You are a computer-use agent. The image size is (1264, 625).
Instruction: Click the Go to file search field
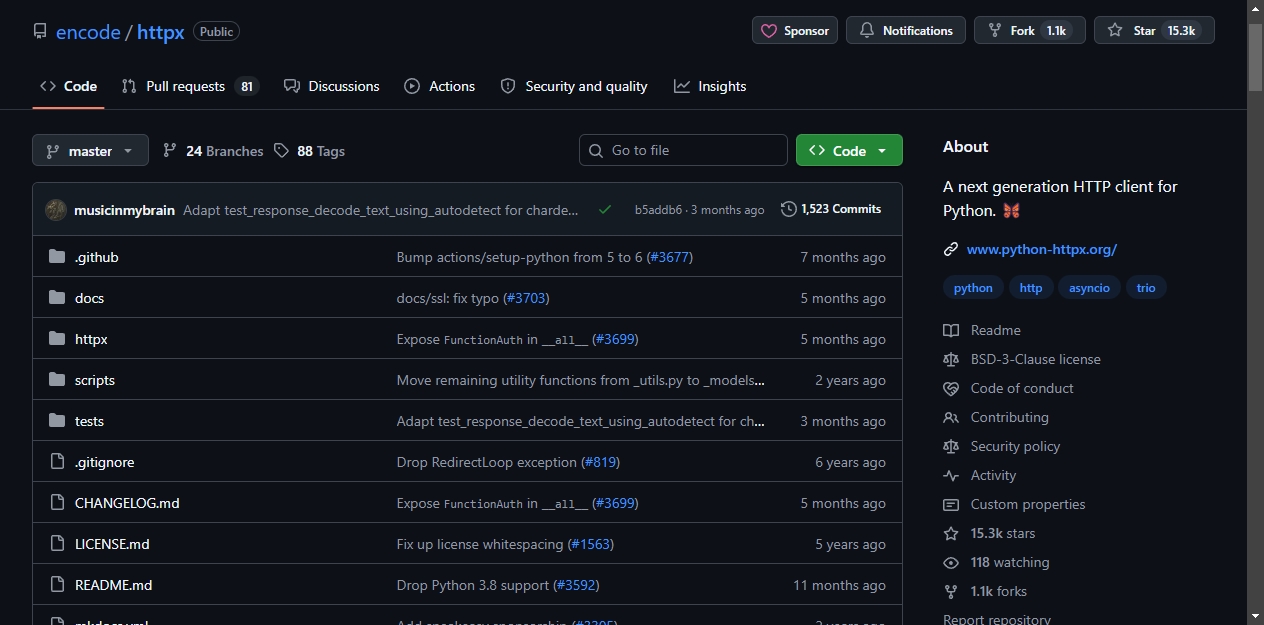pos(683,150)
